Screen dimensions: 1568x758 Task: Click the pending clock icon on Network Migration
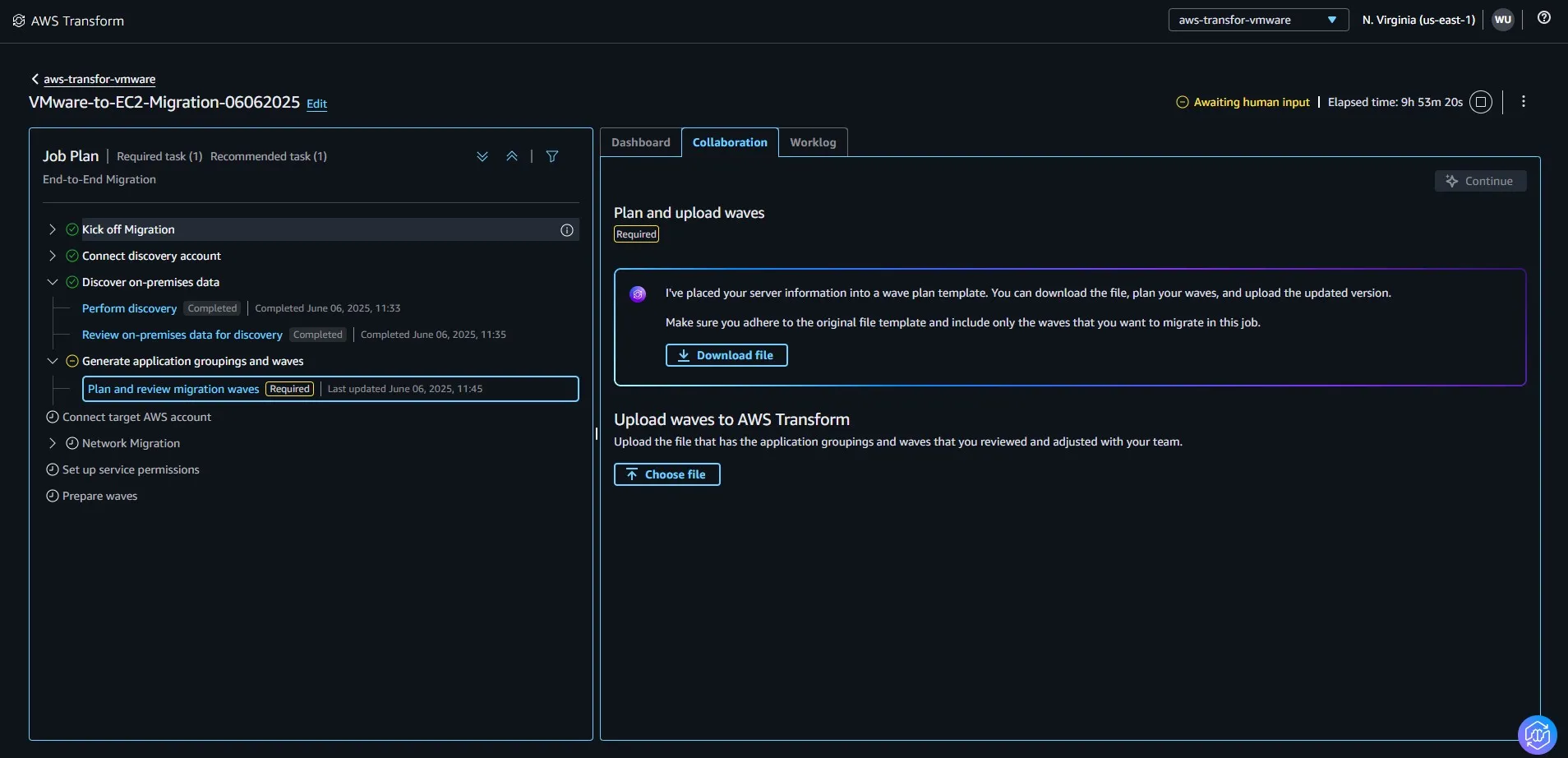(x=72, y=443)
